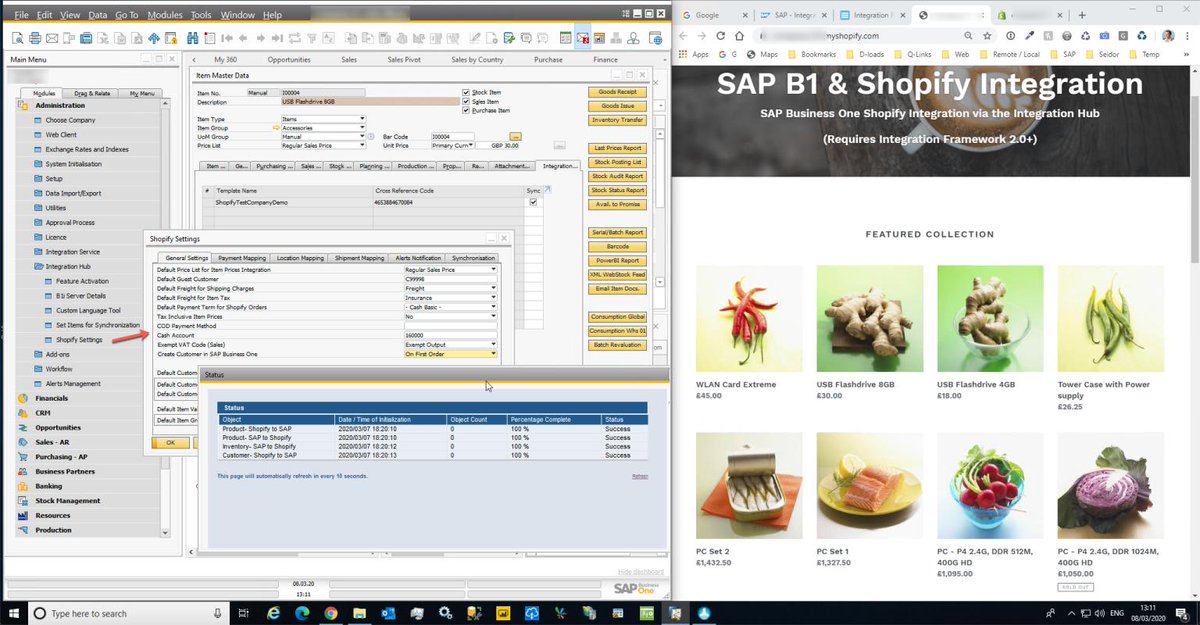This screenshot has height=625, width=1200.
Task: Go to last data record arrow icon
Action: pos(277,38)
